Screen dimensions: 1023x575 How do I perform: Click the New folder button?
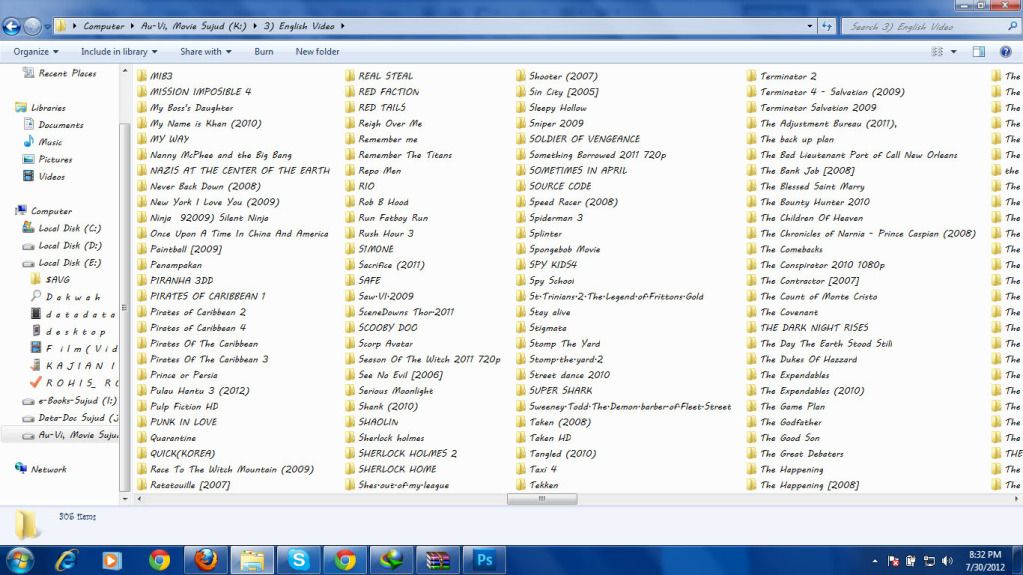tap(317, 52)
